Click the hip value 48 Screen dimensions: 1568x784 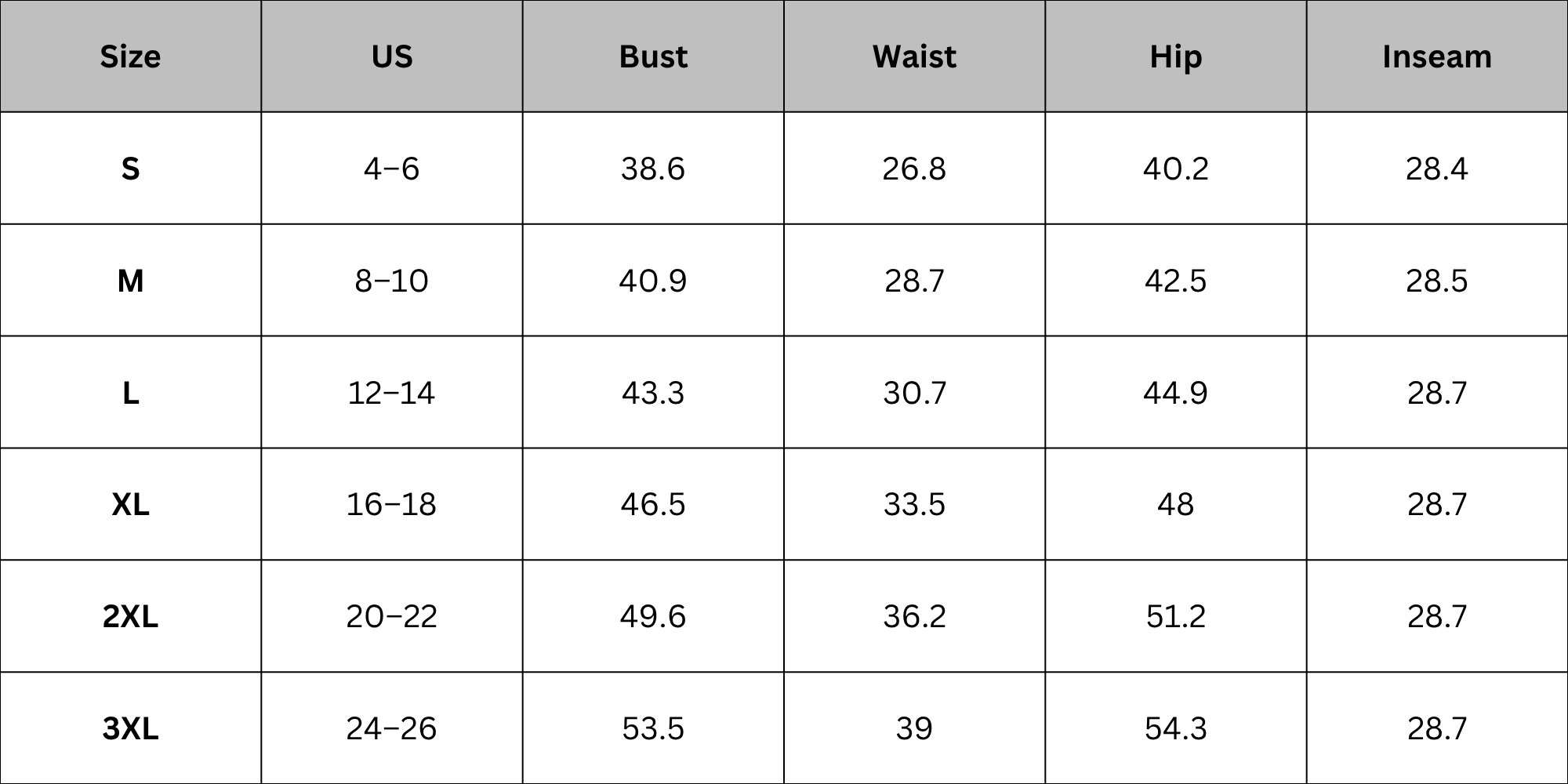coord(1175,504)
